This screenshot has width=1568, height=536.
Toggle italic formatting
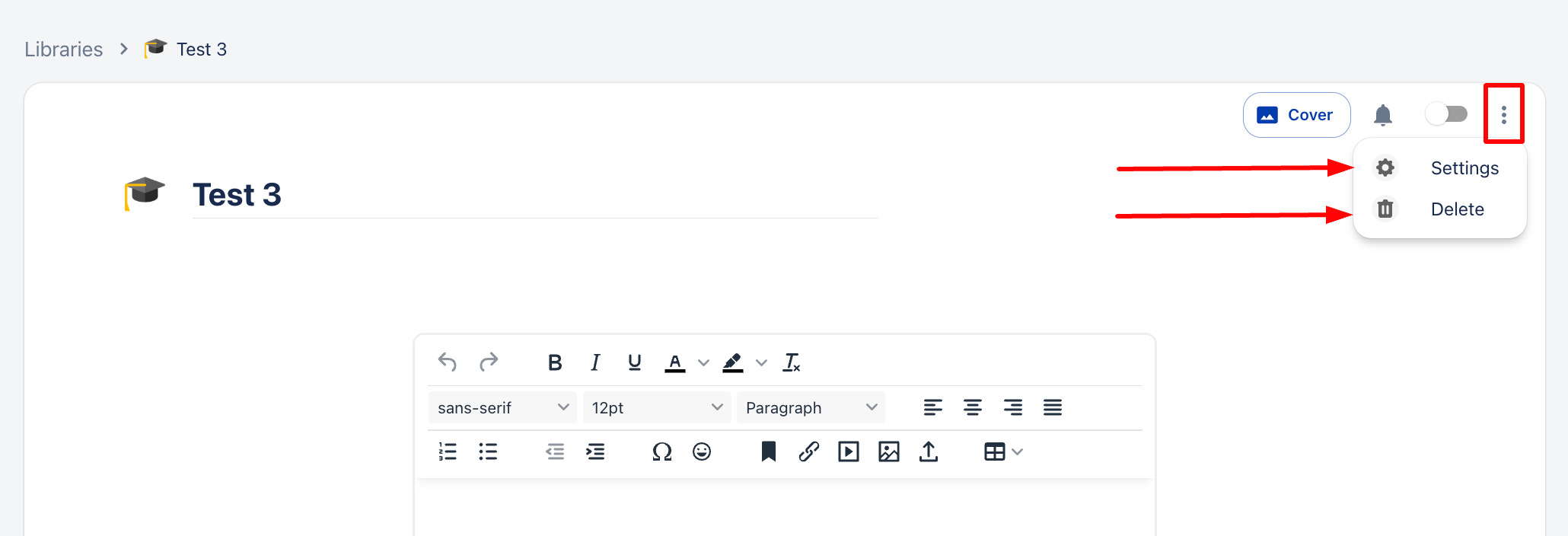(x=595, y=362)
